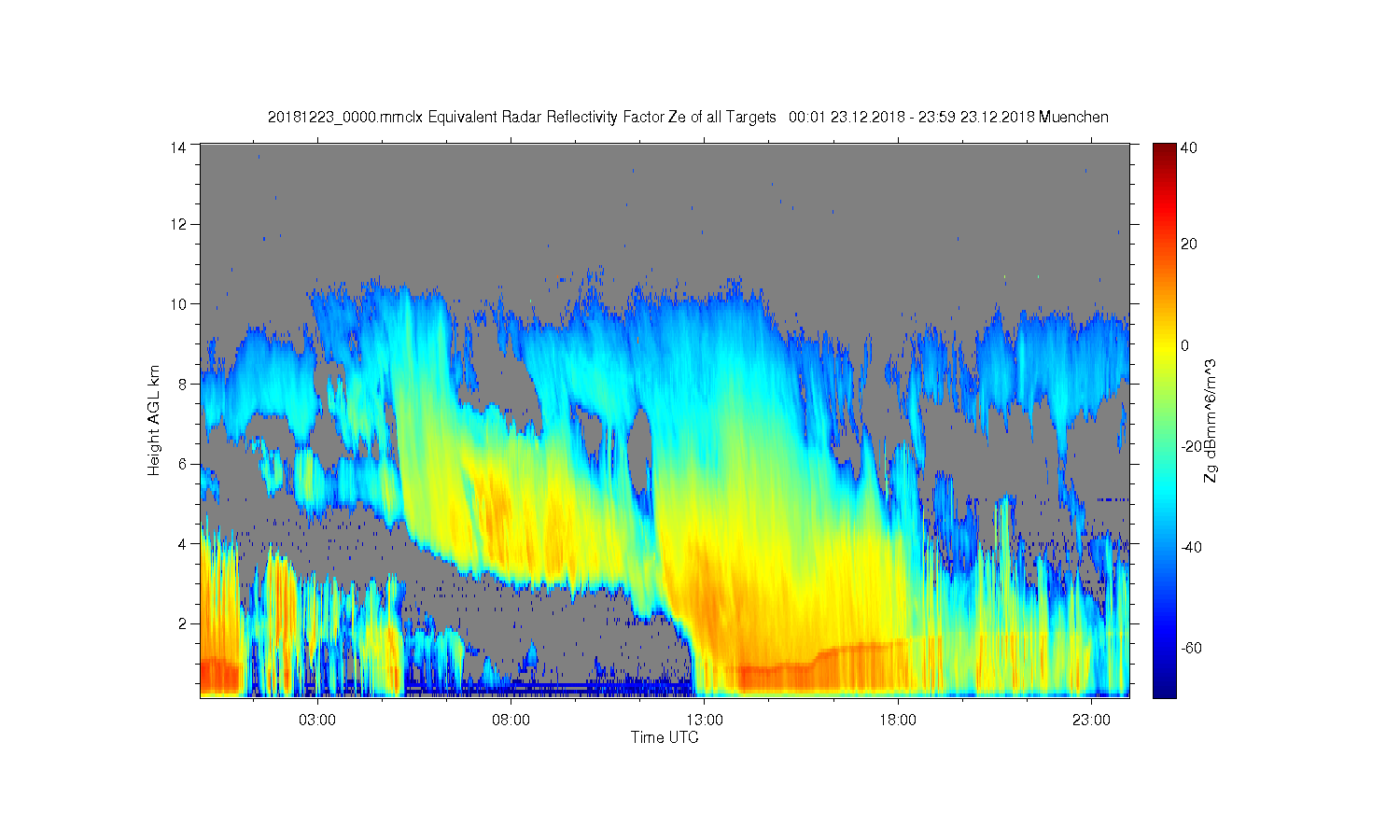The height and width of the screenshot is (840, 1400).
Task: Click the "Zg dBmm^6/m^3" colorbar label
Action: tap(1211, 420)
